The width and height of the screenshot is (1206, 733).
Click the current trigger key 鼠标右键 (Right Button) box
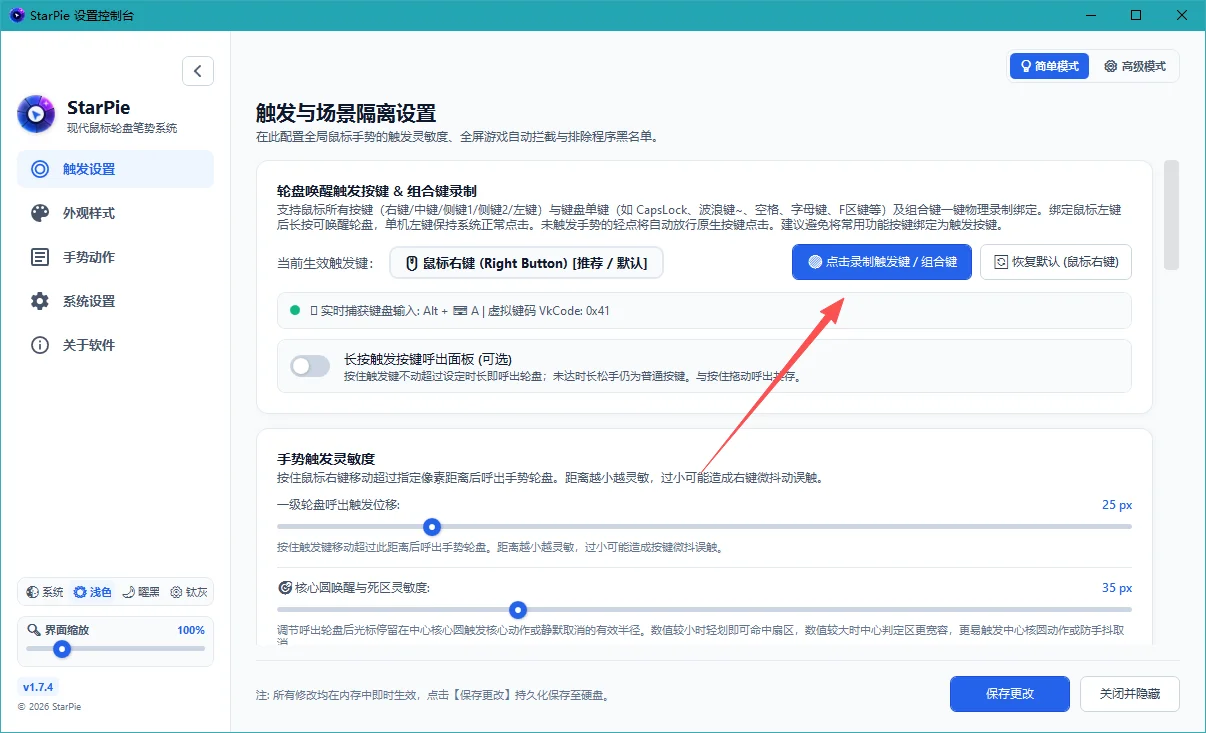pyautogui.click(x=526, y=263)
